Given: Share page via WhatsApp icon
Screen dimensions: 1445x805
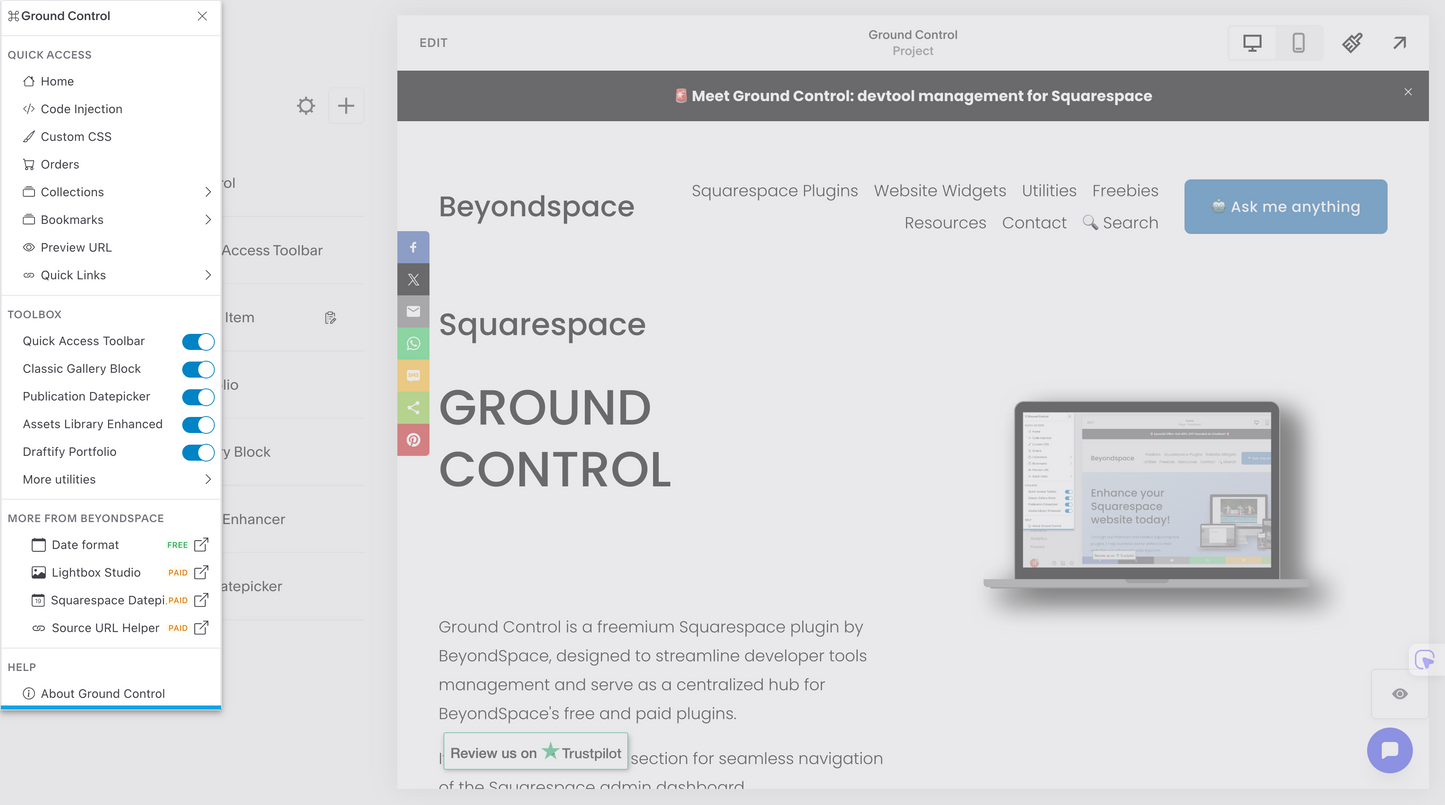Looking at the screenshot, I should (413, 343).
